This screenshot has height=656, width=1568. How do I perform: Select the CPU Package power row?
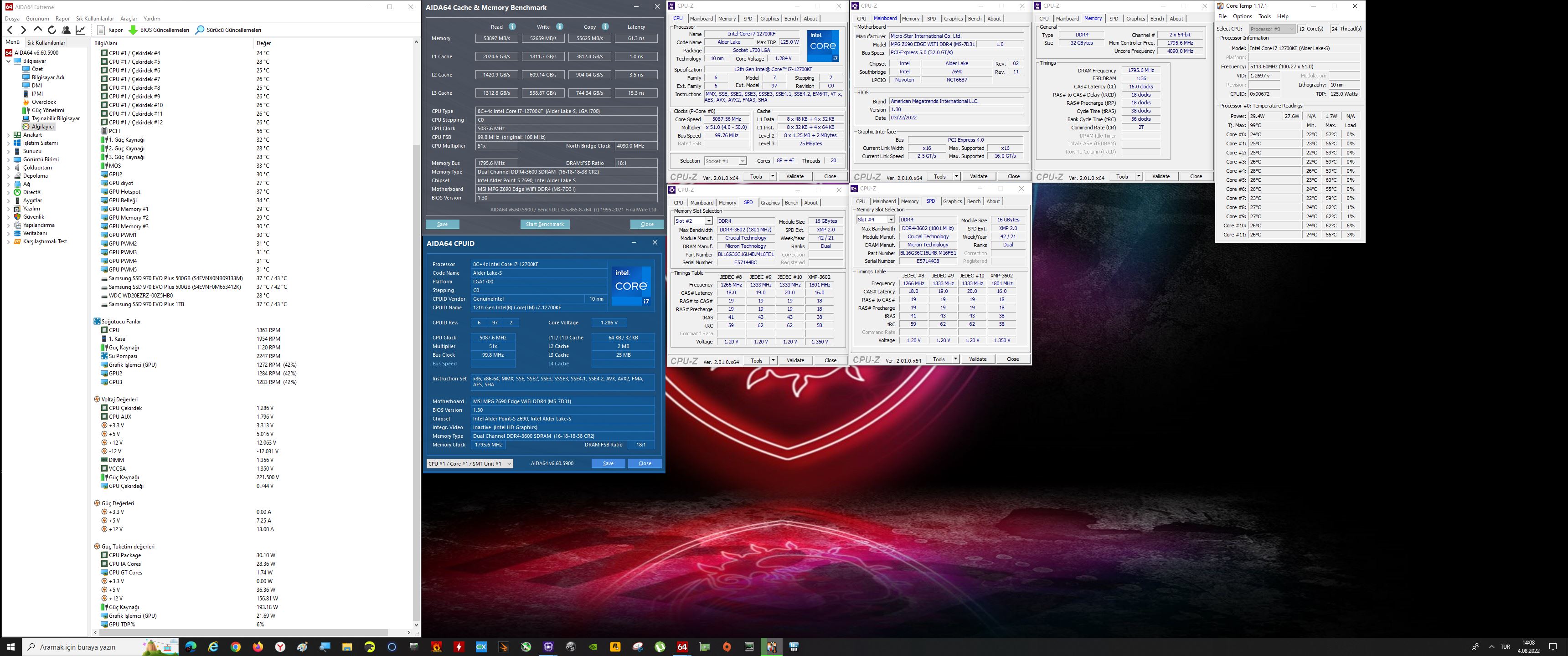coord(254,555)
